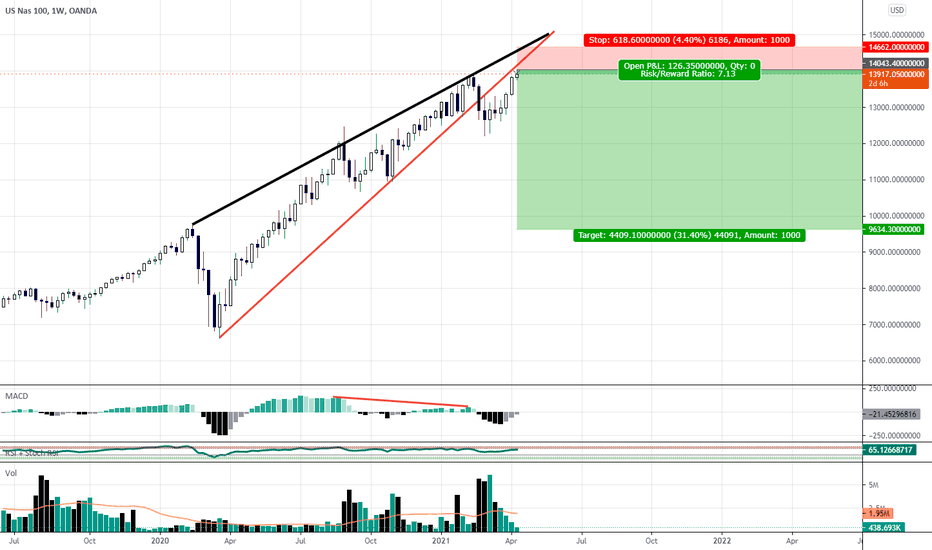Click the 2020 label on the time axis

coord(160,541)
